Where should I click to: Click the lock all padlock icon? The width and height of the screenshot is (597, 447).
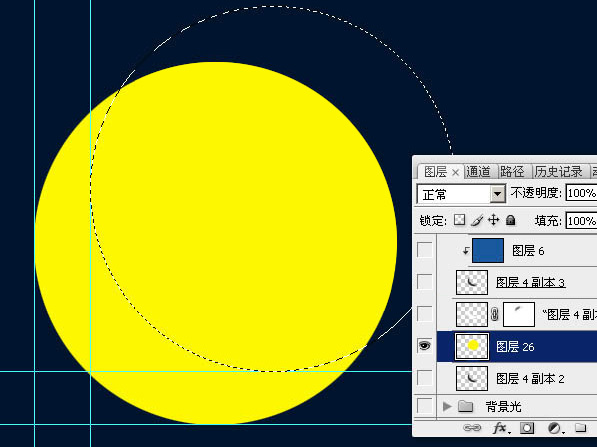[x=511, y=220]
